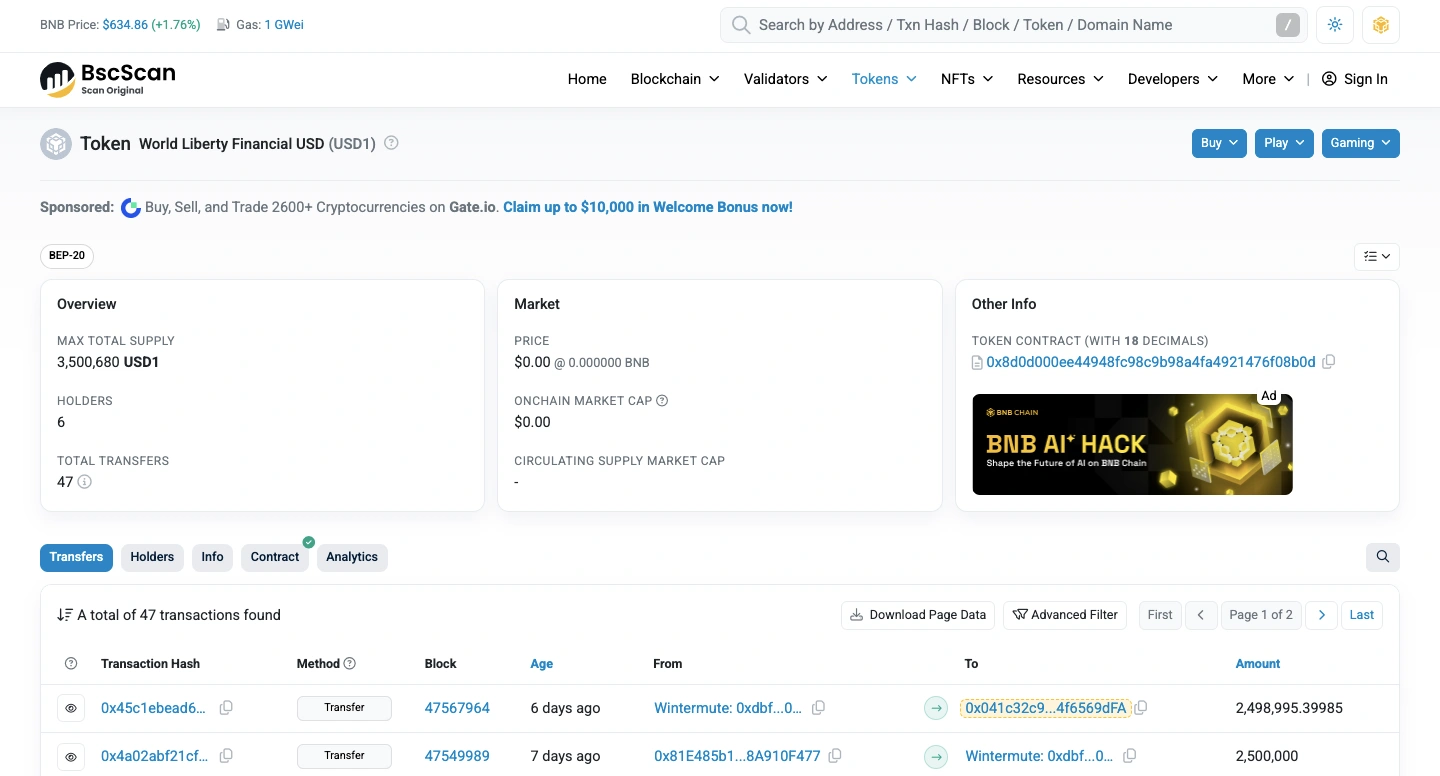Click help icon beside Method column header

[350, 664]
